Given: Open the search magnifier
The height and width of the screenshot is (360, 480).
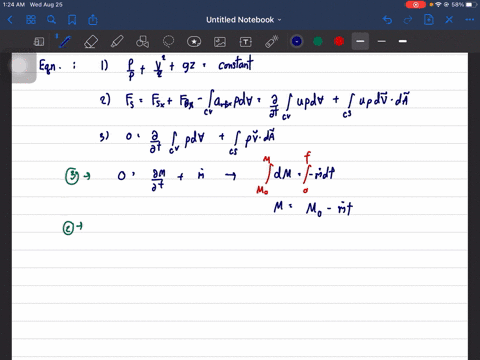Looking at the screenshot, I should point(51,20).
